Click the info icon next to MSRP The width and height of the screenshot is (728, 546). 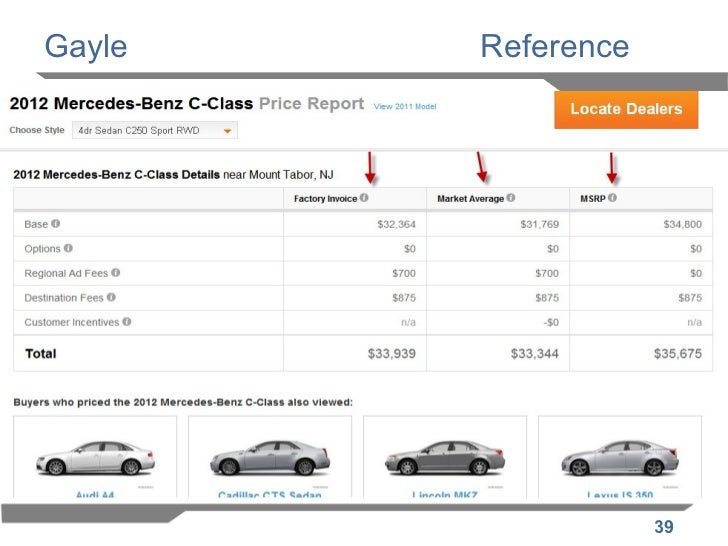pyautogui.click(x=612, y=197)
